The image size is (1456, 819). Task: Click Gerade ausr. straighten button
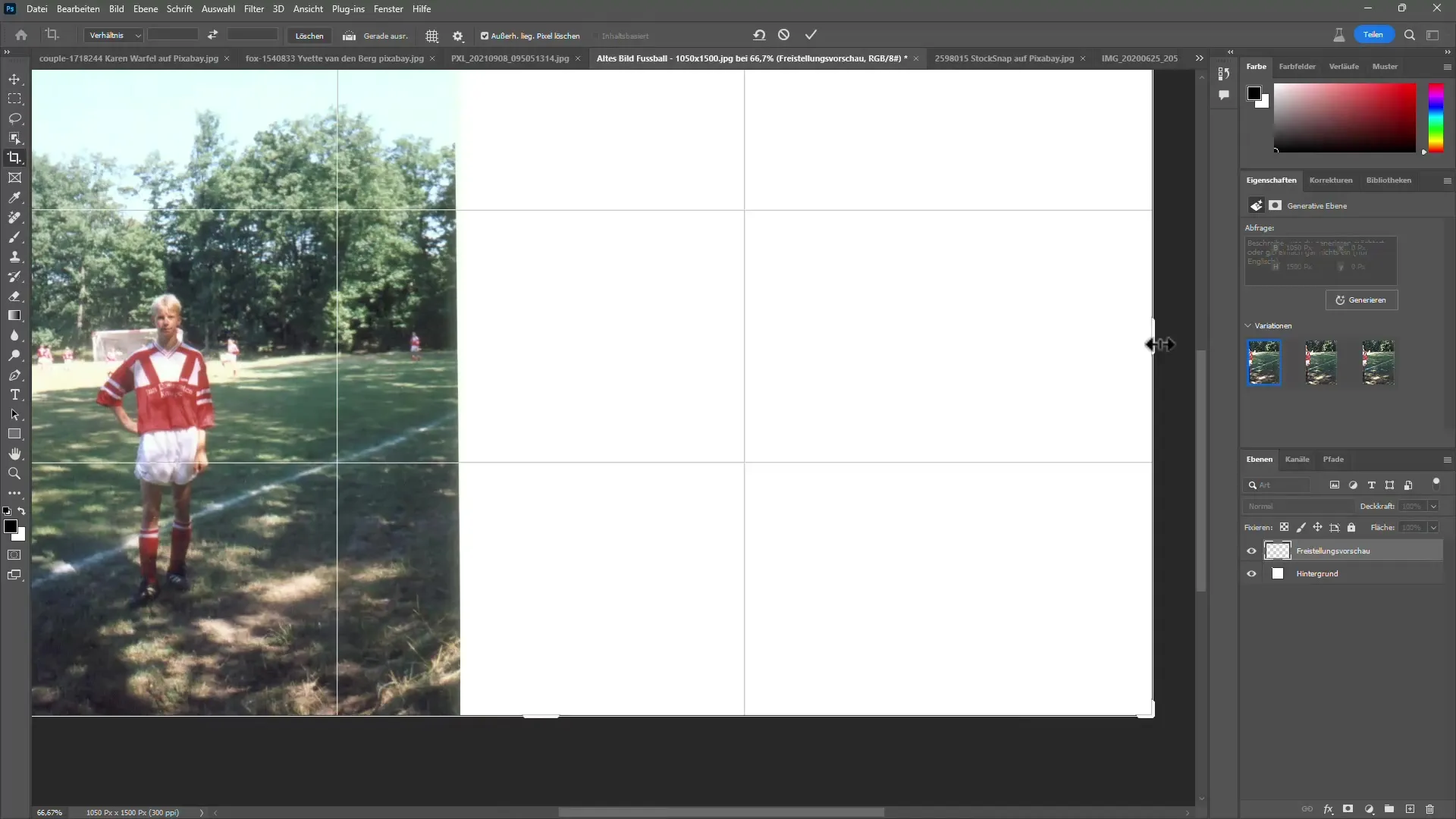tap(375, 36)
